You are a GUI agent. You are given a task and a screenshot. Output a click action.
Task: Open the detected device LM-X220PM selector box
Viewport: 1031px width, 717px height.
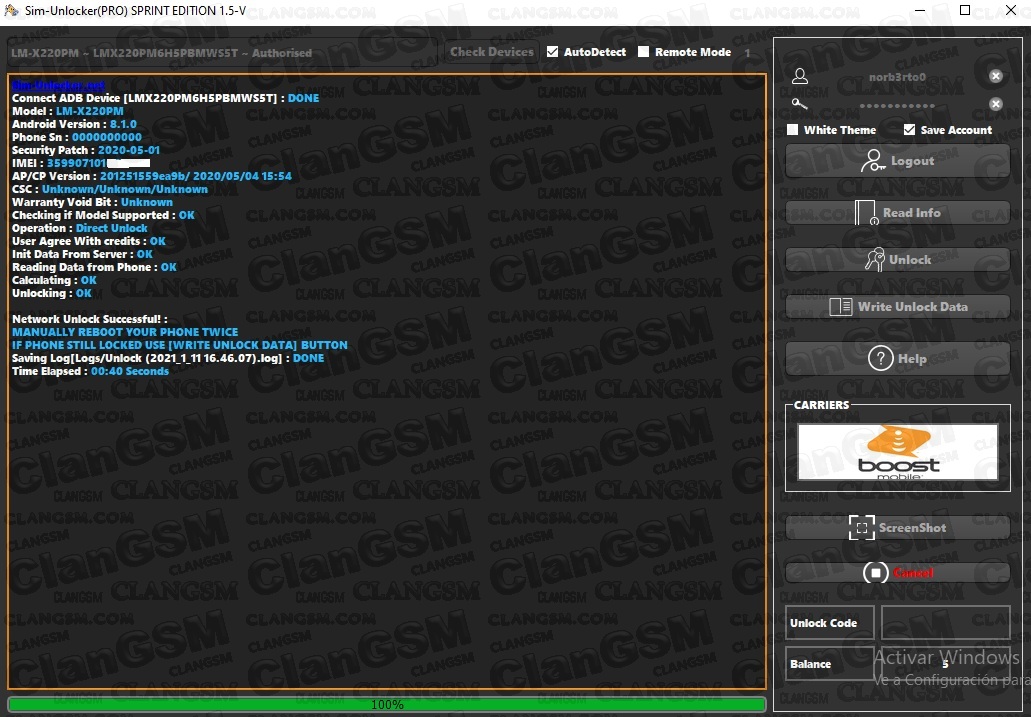tap(222, 53)
